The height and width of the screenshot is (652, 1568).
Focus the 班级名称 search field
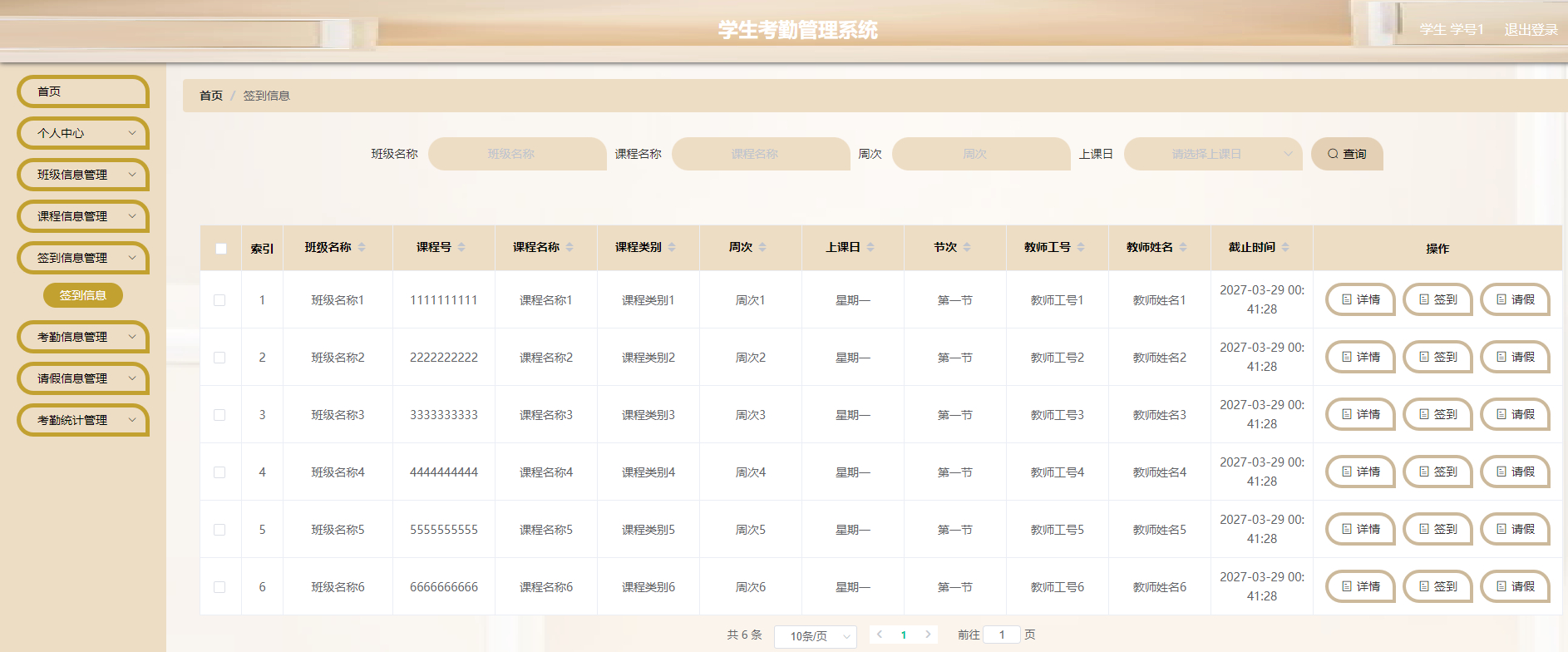517,154
